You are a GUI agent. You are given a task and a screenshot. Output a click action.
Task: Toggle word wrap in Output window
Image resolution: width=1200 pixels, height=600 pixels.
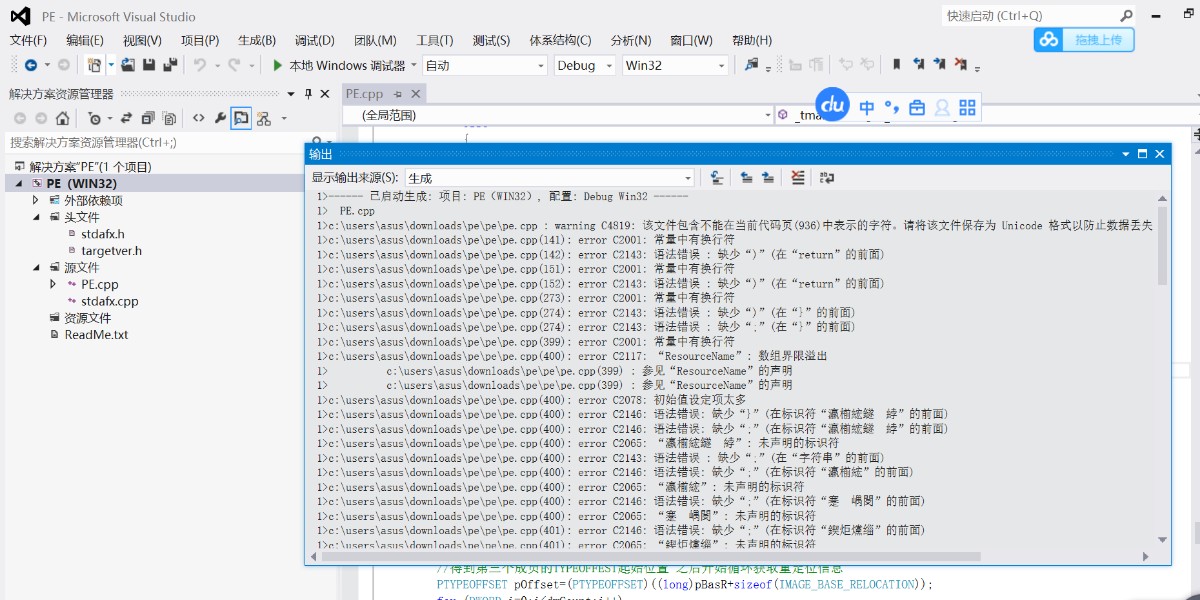(x=827, y=177)
